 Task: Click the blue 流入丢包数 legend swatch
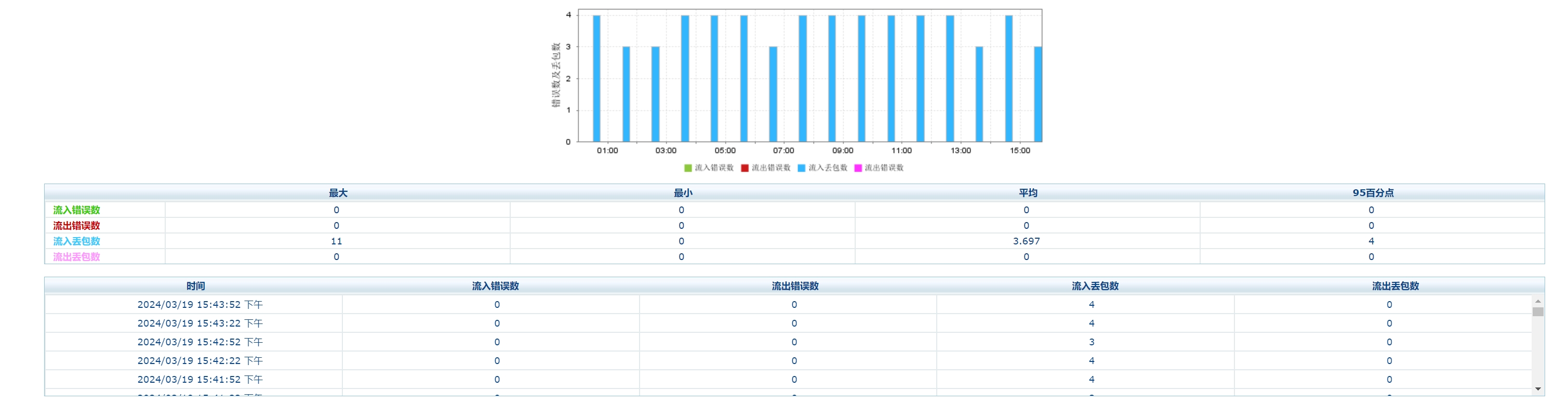coord(802,168)
